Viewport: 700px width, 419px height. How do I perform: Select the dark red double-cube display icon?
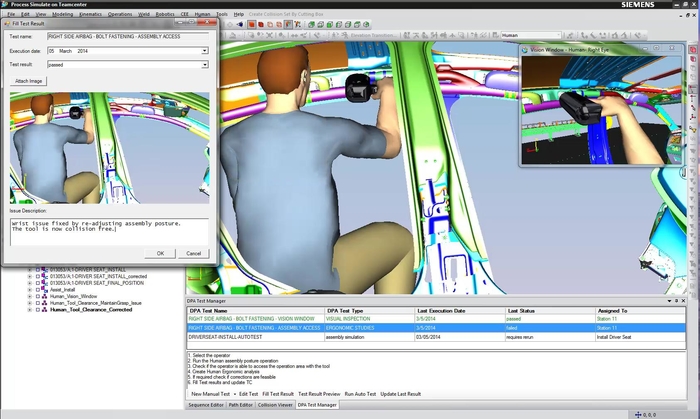[261, 25]
